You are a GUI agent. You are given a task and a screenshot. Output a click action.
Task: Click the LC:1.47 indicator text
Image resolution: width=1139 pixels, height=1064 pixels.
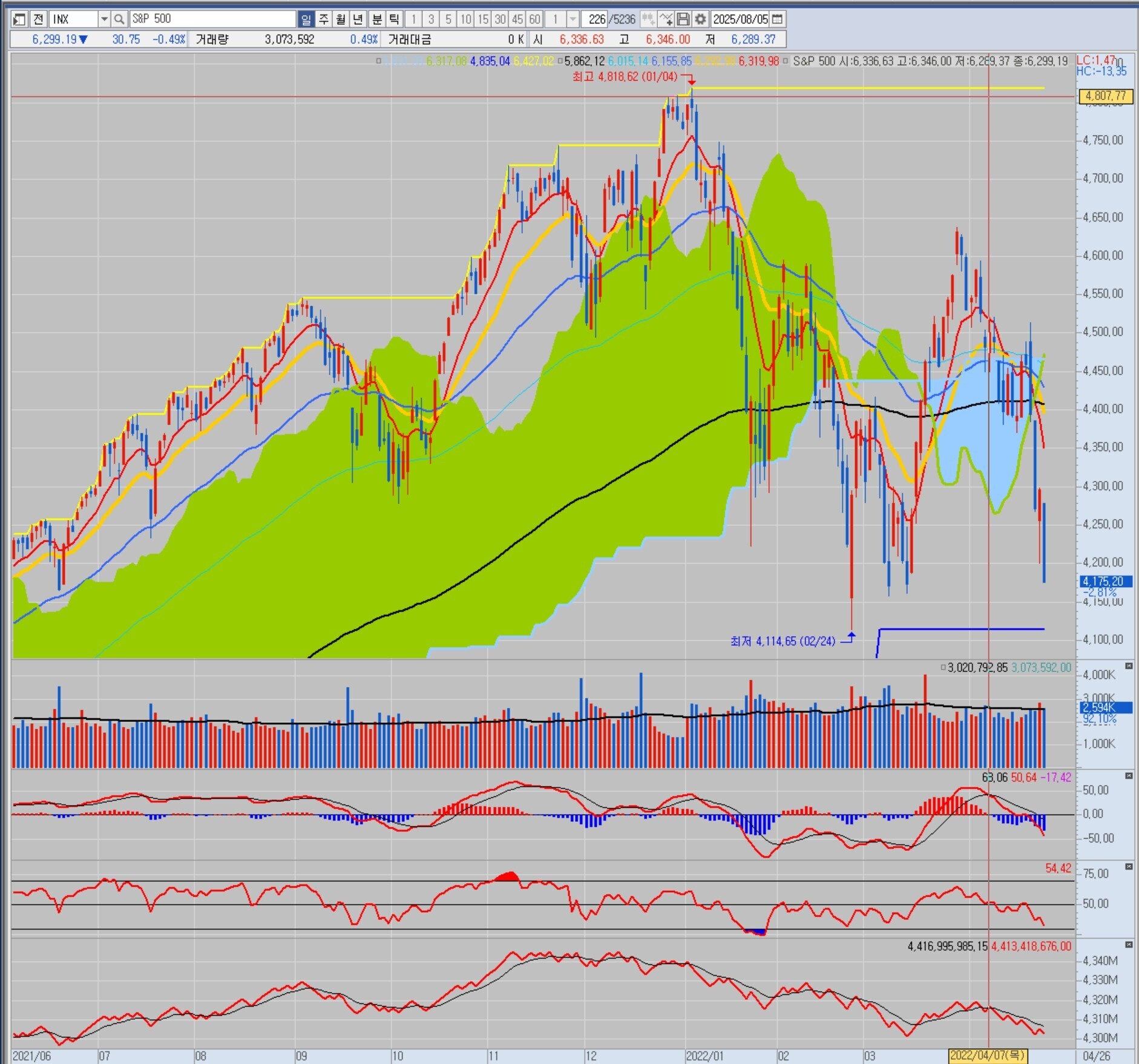click(1096, 61)
